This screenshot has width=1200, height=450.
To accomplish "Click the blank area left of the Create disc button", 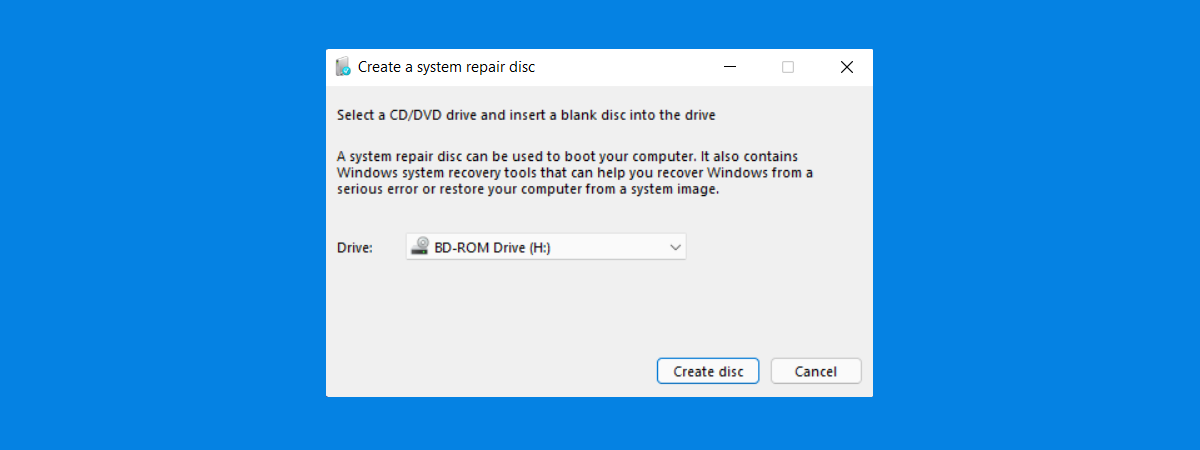I will click(x=490, y=371).
